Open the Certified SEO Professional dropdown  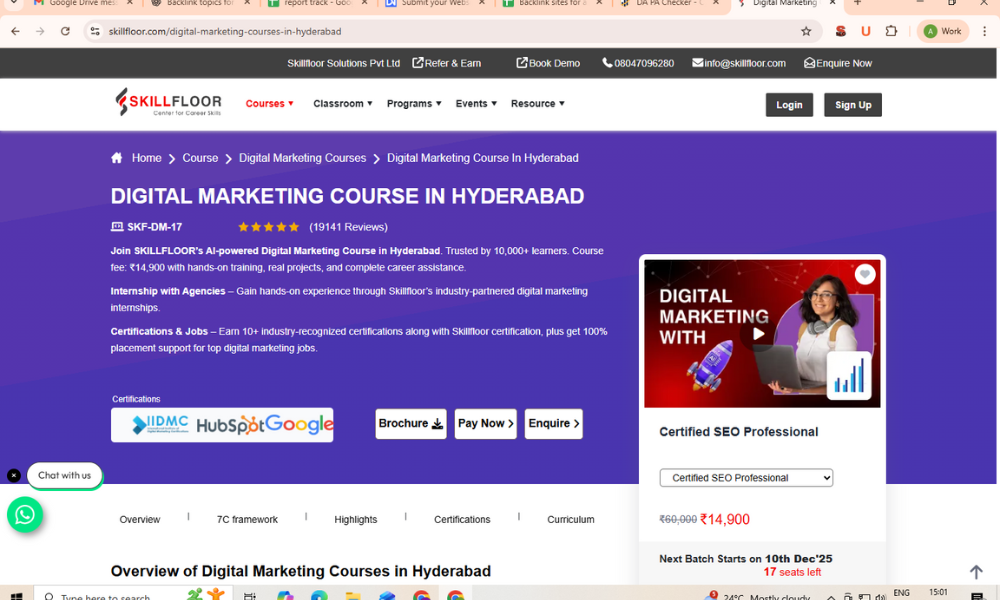coord(746,478)
